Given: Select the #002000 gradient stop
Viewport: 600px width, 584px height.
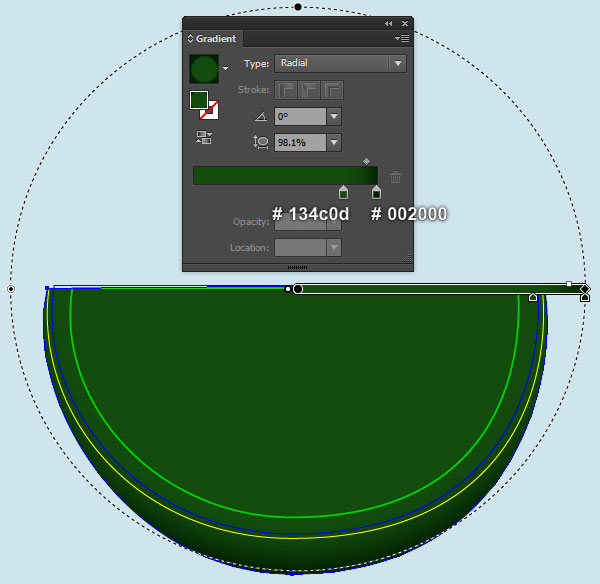Looking at the screenshot, I should (x=376, y=192).
